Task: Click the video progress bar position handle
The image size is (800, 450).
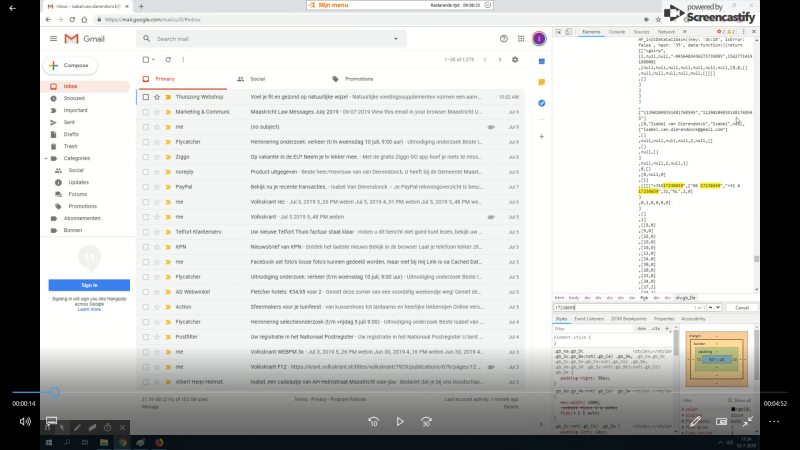Action: pyautogui.click(x=54, y=391)
